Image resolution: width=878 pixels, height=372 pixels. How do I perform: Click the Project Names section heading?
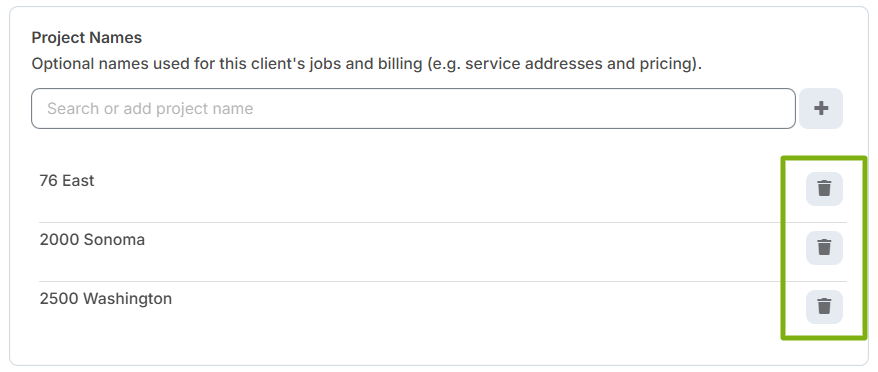click(x=87, y=38)
